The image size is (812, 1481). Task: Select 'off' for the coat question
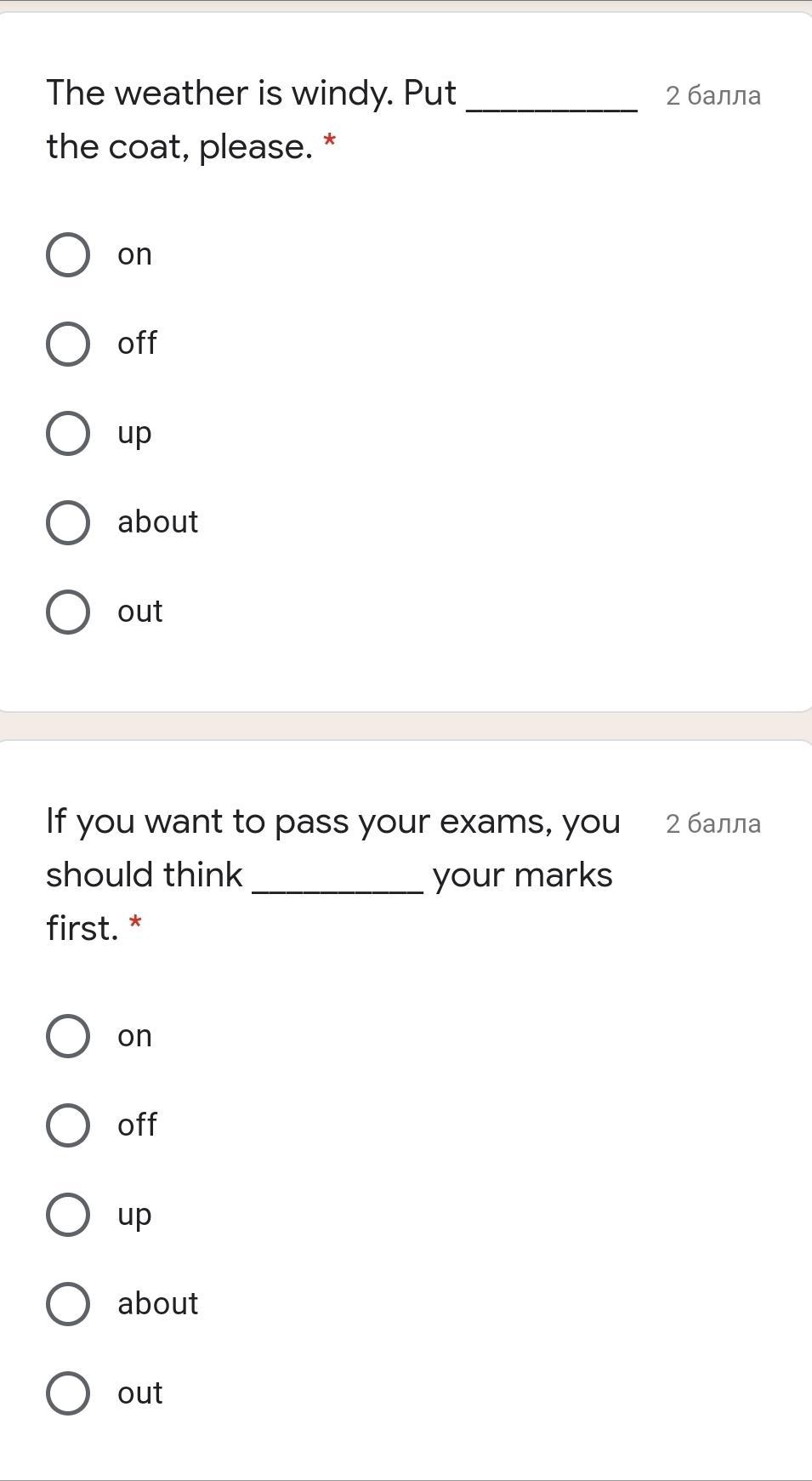click(x=68, y=344)
